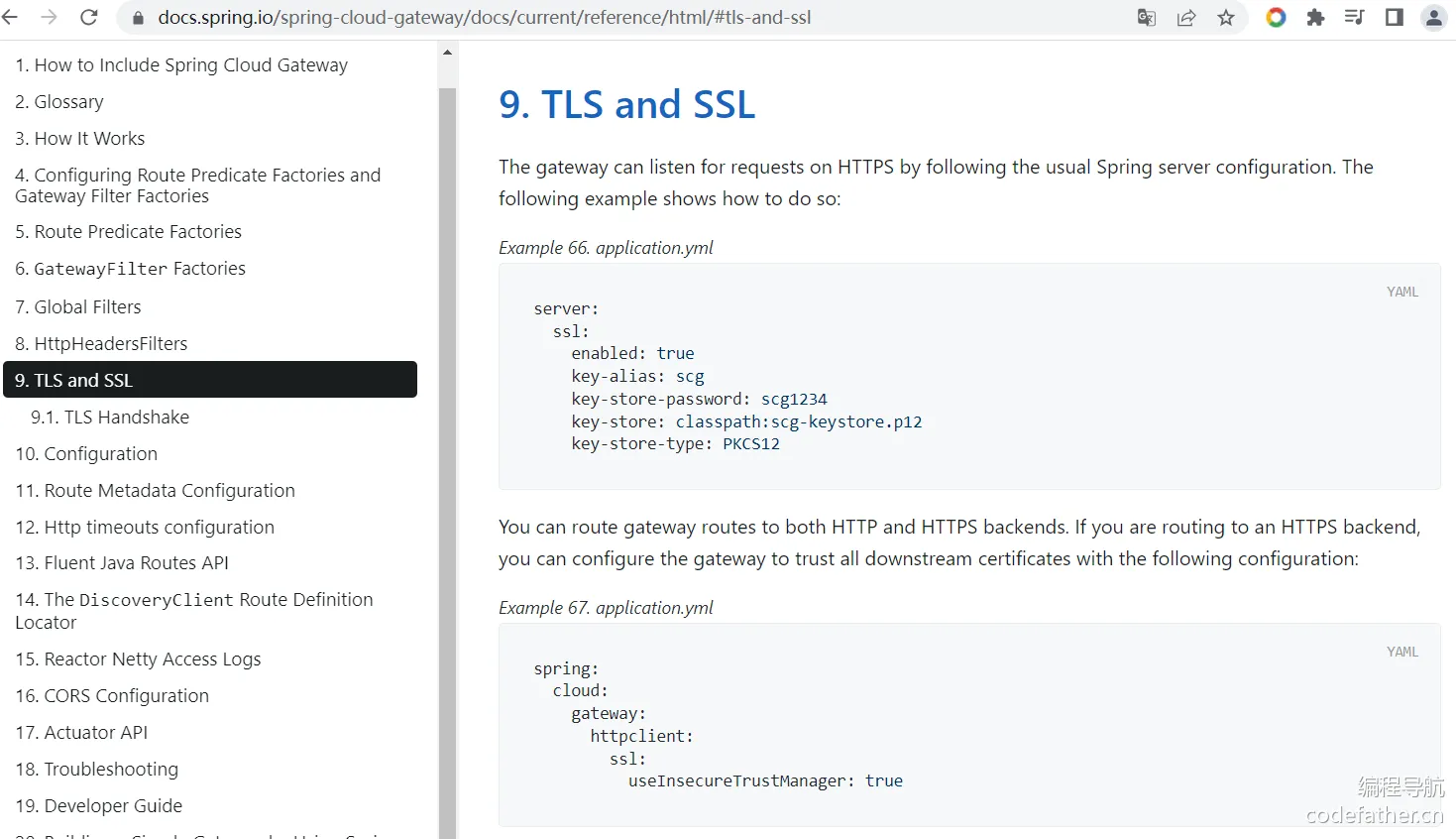This screenshot has width=1456, height=839.
Task: Open '12. Http timeouts configuration' entry
Action: coord(145,528)
